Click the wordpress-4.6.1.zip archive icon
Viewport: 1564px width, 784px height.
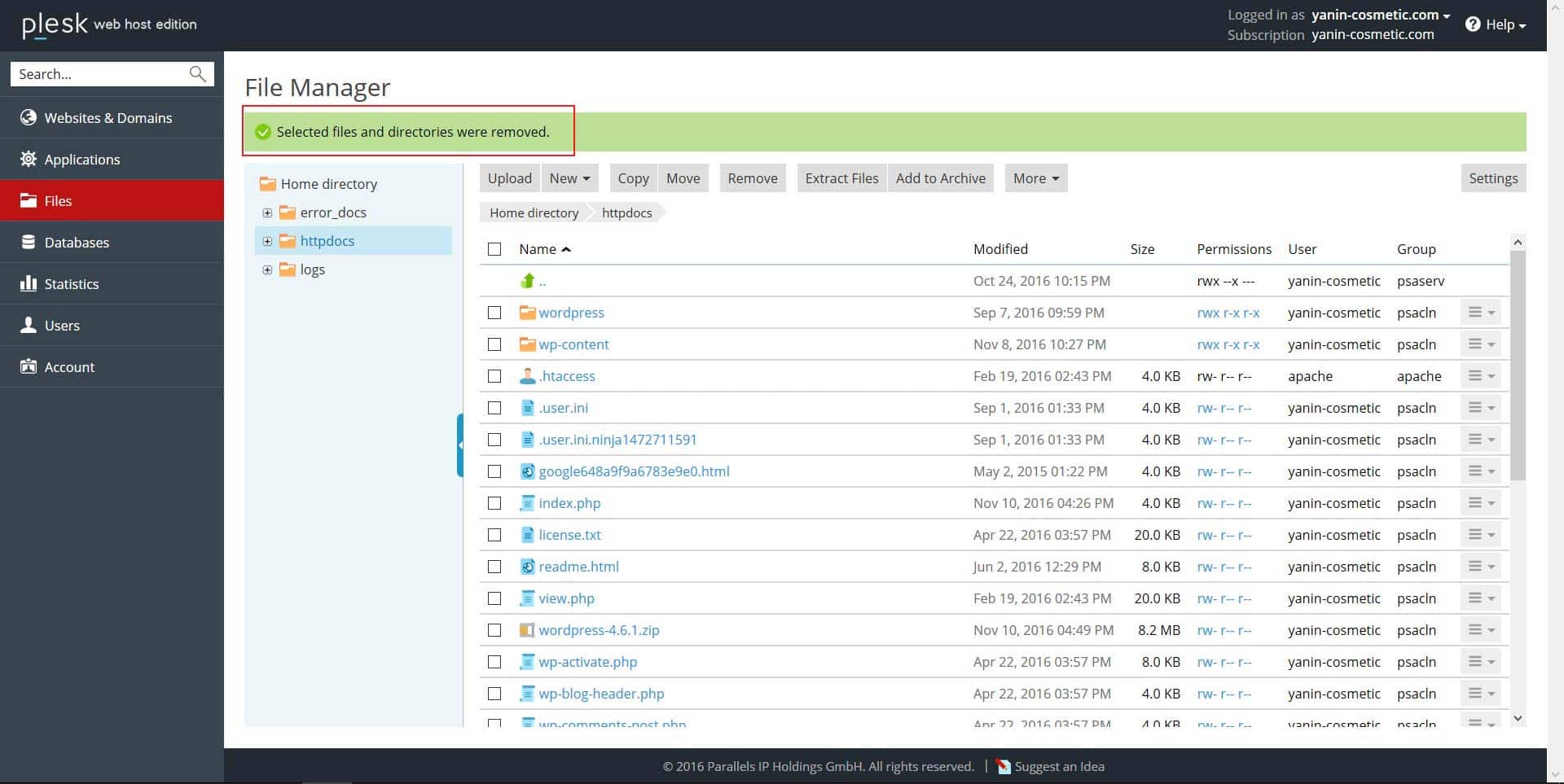click(527, 630)
